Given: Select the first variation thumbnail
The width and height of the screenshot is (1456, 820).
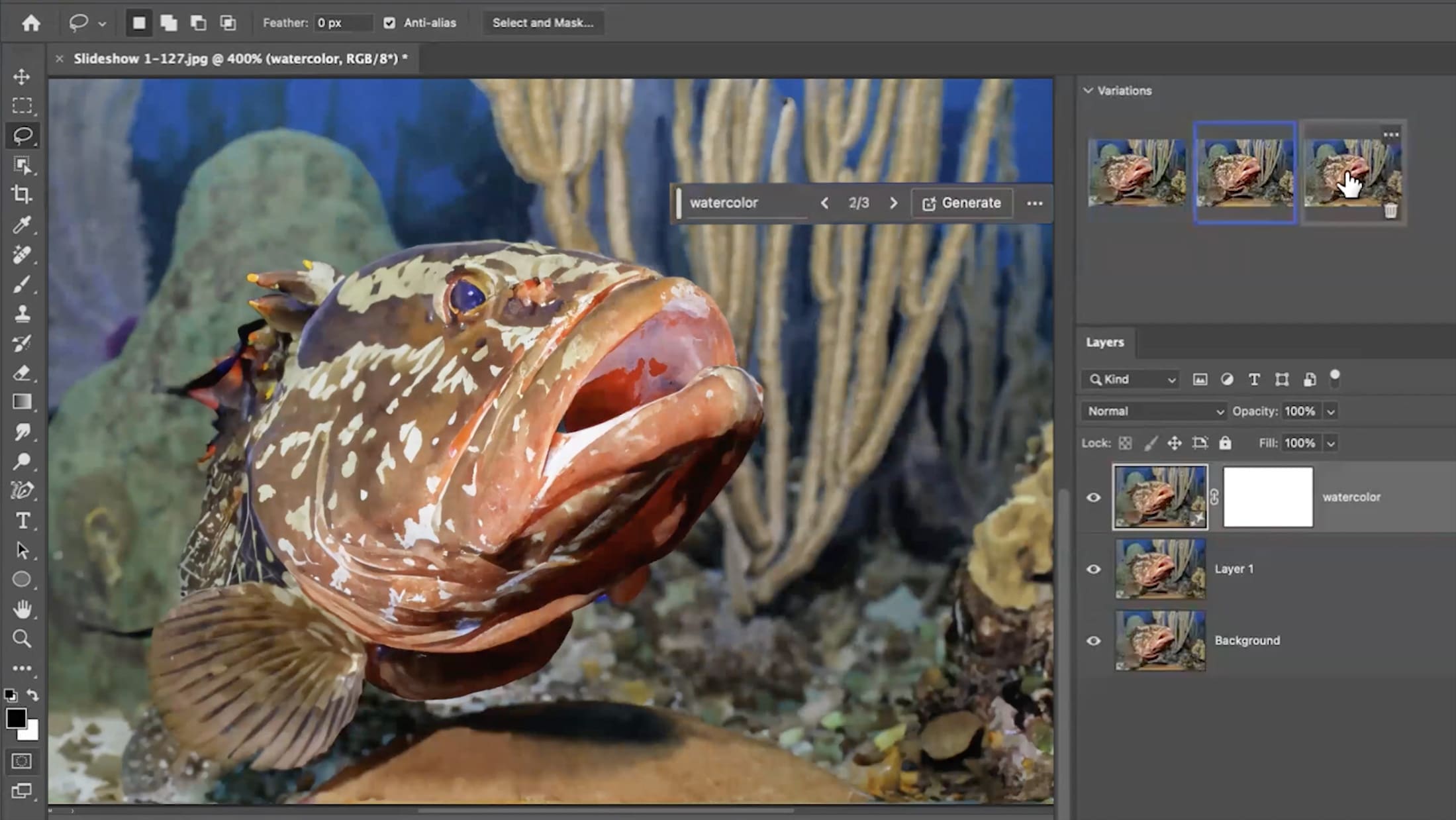Looking at the screenshot, I should (x=1136, y=173).
